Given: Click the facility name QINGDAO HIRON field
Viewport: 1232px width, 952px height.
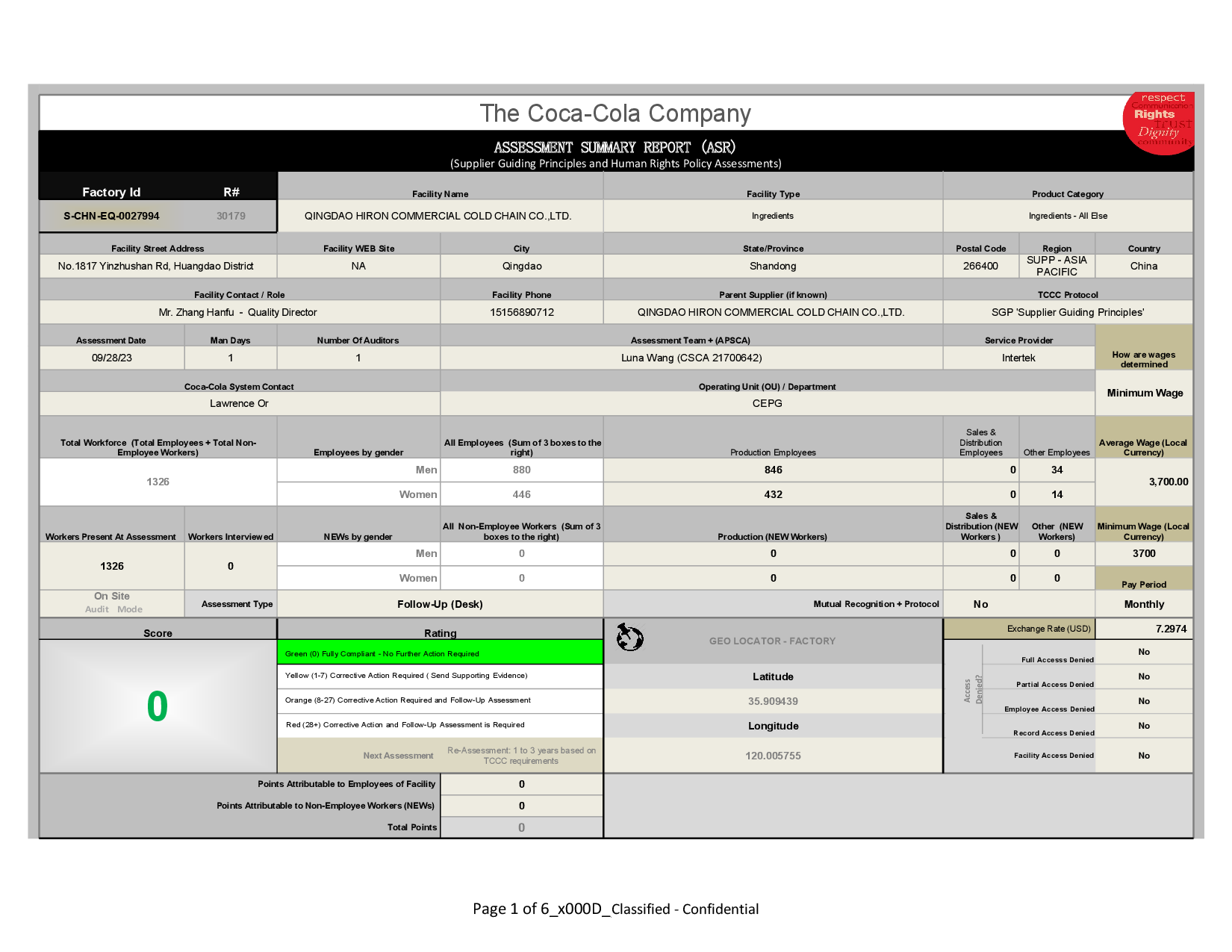Looking at the screenshot, I should [x=438, y=216].
